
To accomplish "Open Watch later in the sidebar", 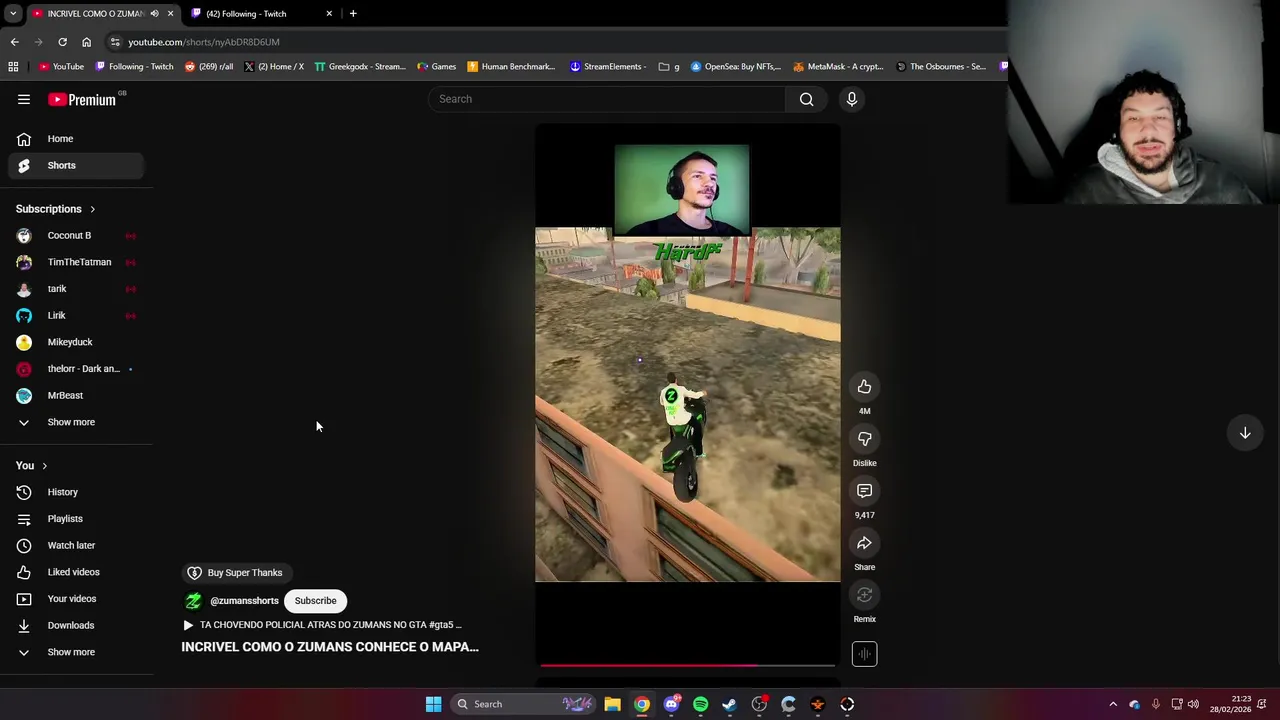I will 76,545.
